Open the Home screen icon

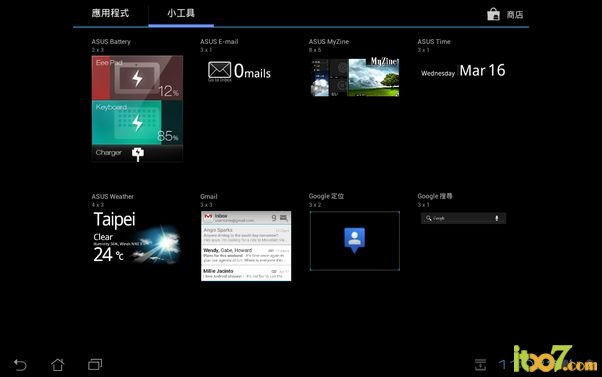(58, 364)
